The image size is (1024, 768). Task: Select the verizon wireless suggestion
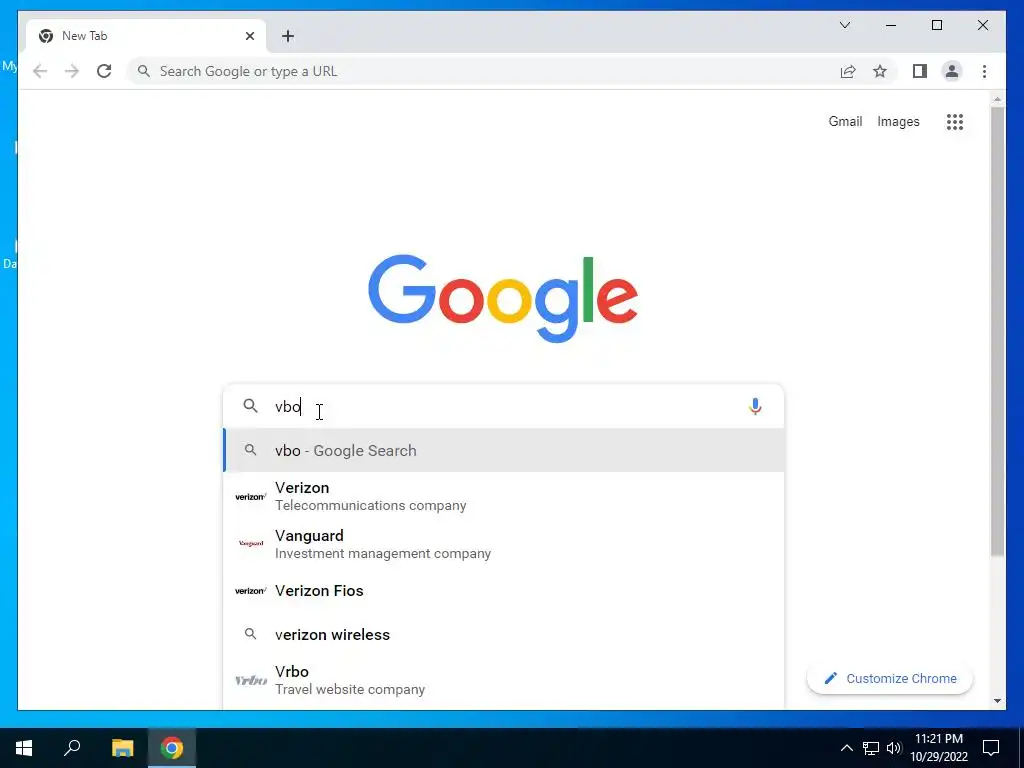pyautogui.click(x=503, y=634)
